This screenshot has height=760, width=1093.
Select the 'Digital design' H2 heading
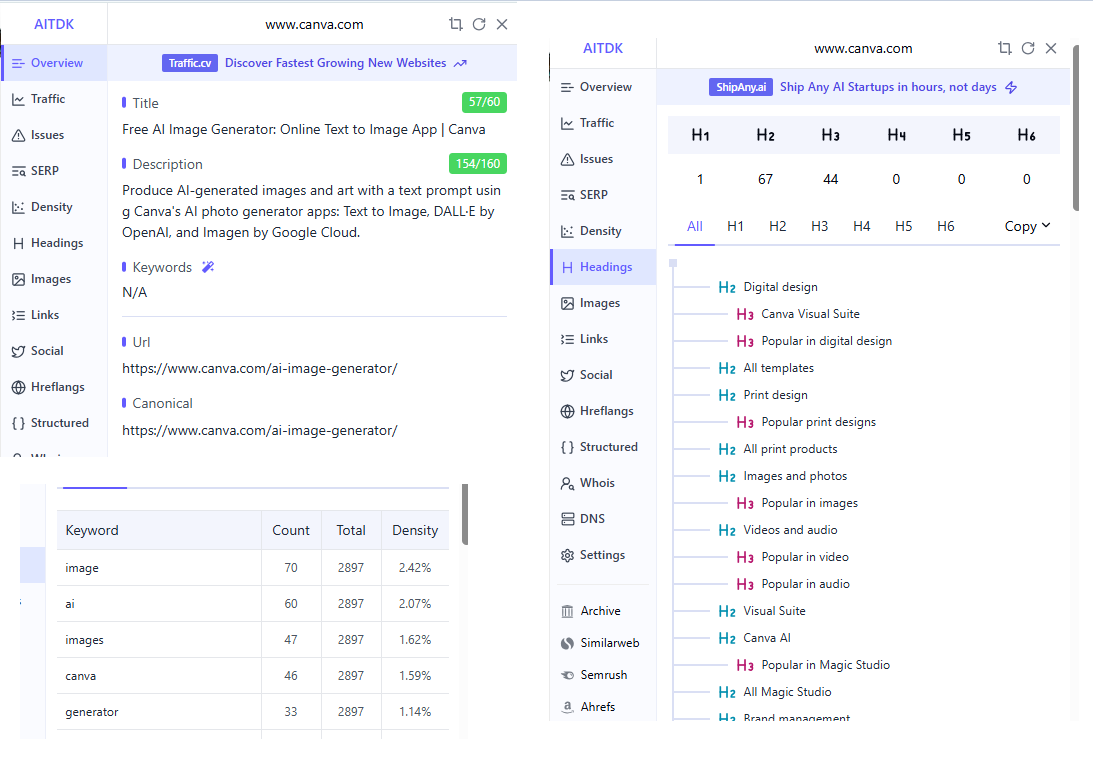tap(768, 287)
